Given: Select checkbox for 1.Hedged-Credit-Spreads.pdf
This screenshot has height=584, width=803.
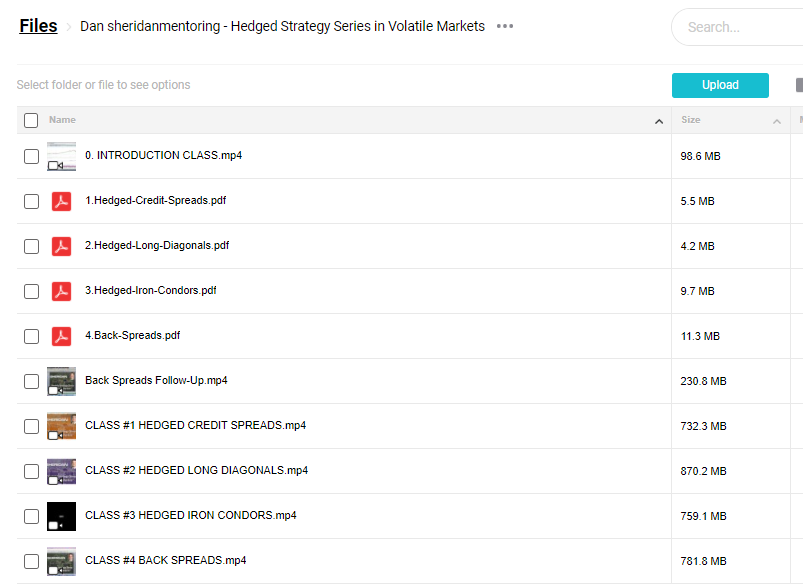Looking at the screenshot, I should click(31, 201).
